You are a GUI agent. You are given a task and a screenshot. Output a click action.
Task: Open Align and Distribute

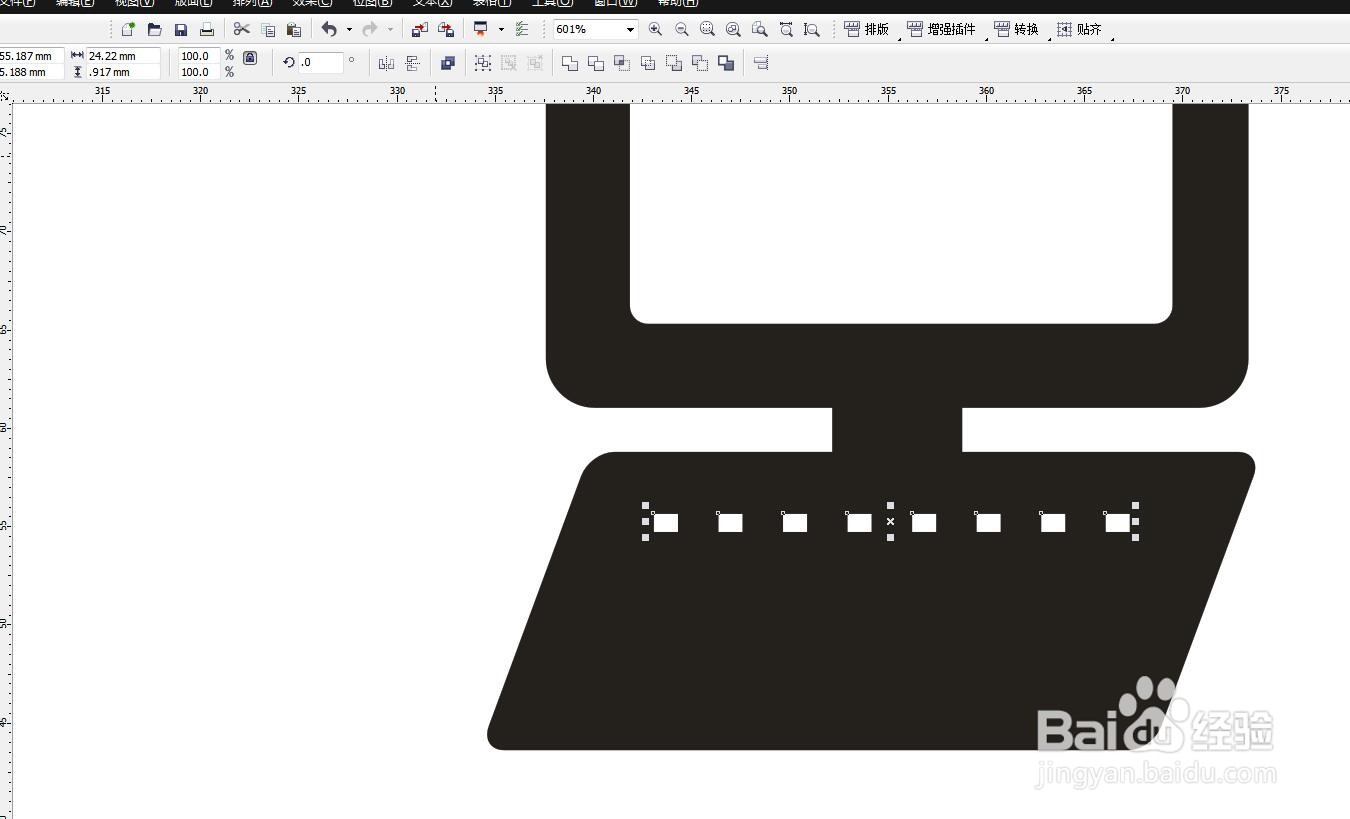click(x=761, y=63)
